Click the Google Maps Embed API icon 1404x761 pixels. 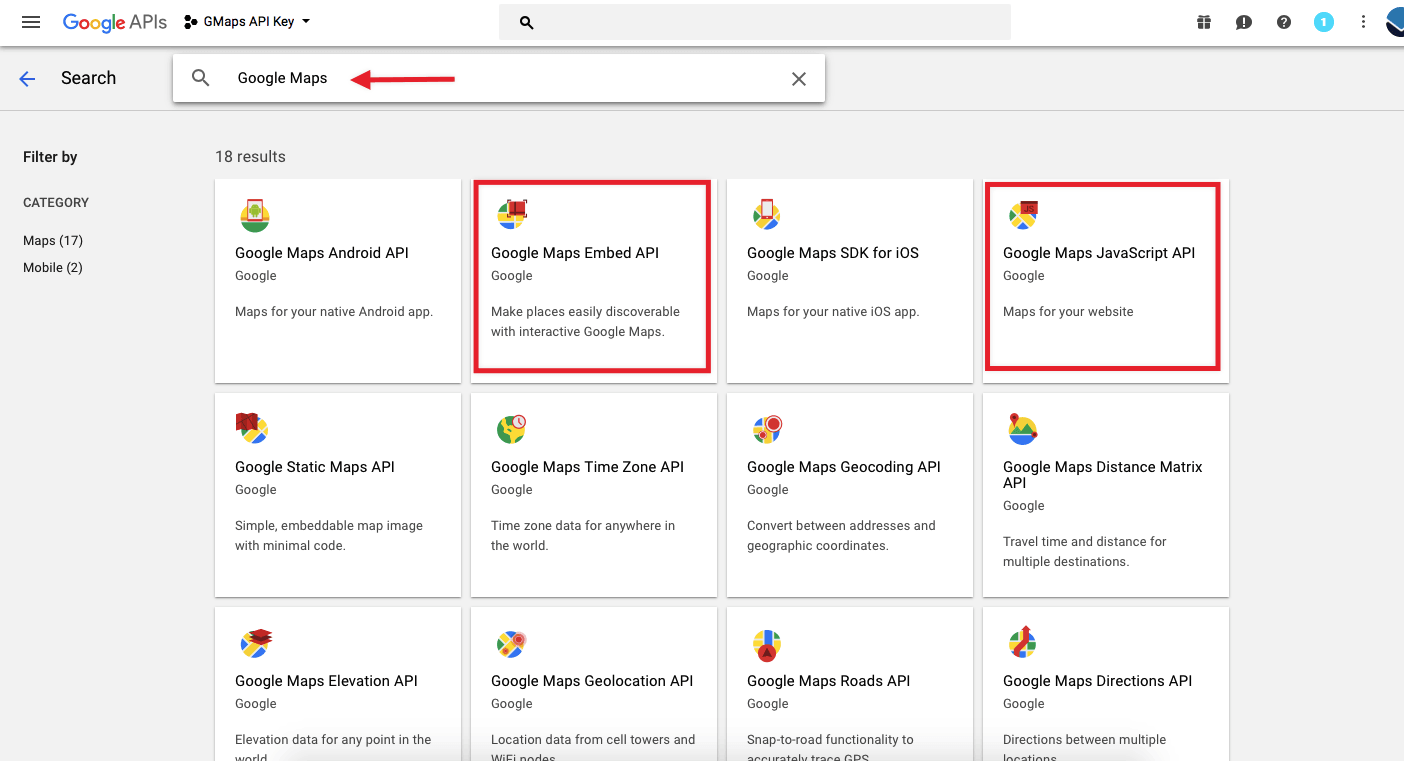point(511,215)
